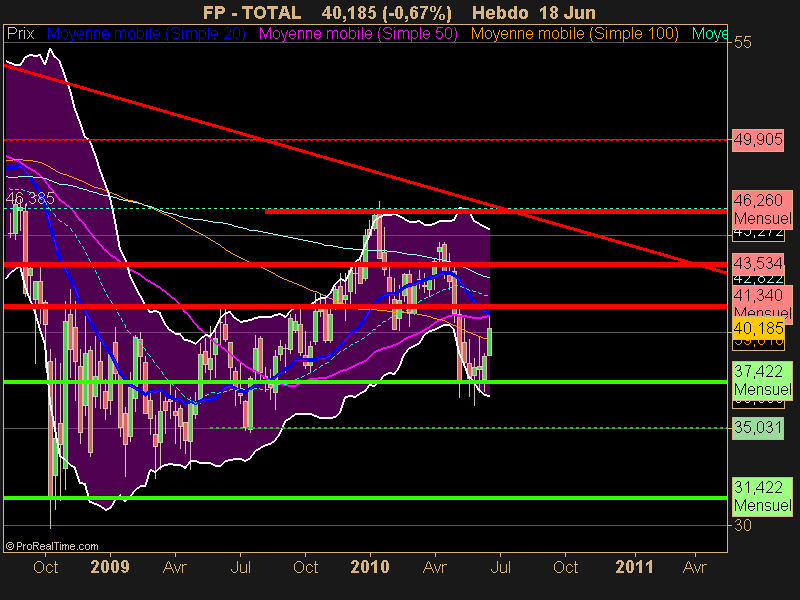800x600 pixels.
Task: Click the 46,260 Mensuel resistance label
Action: coord(762,209)
